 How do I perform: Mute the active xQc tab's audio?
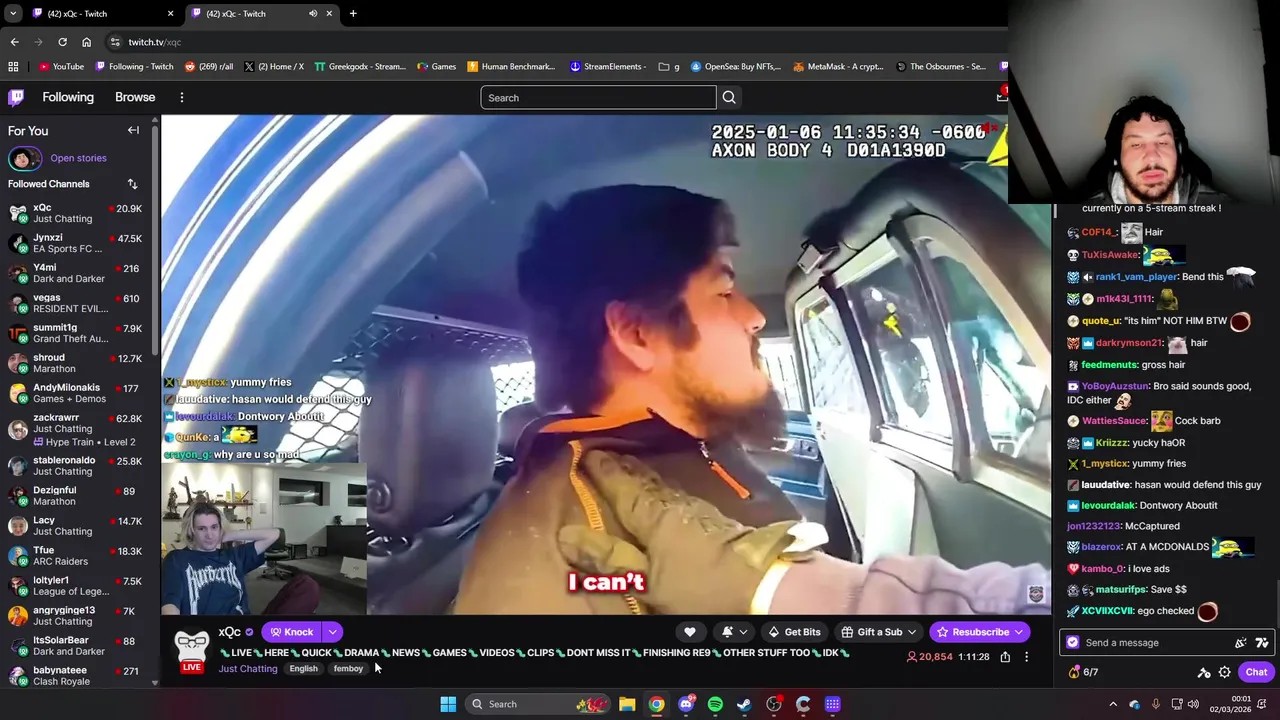[313, 13]
